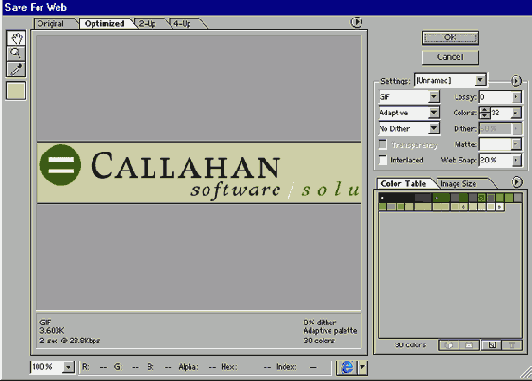Switch to the Image Size tab
The width and height of the screenshot is (532, 381).
(x=462, y=184)
